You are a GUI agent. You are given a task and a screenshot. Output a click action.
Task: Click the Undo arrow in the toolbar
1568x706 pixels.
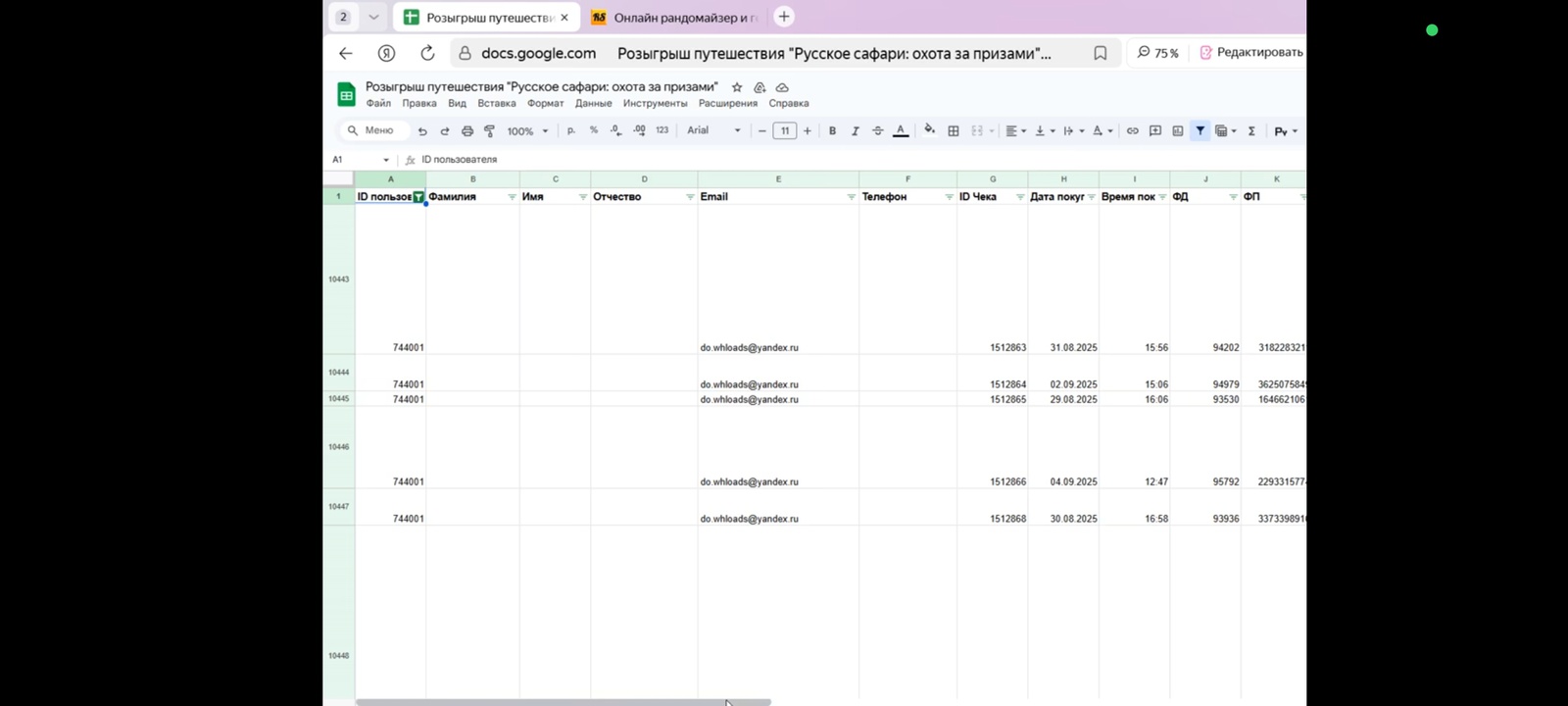click(x=422, y=131)
